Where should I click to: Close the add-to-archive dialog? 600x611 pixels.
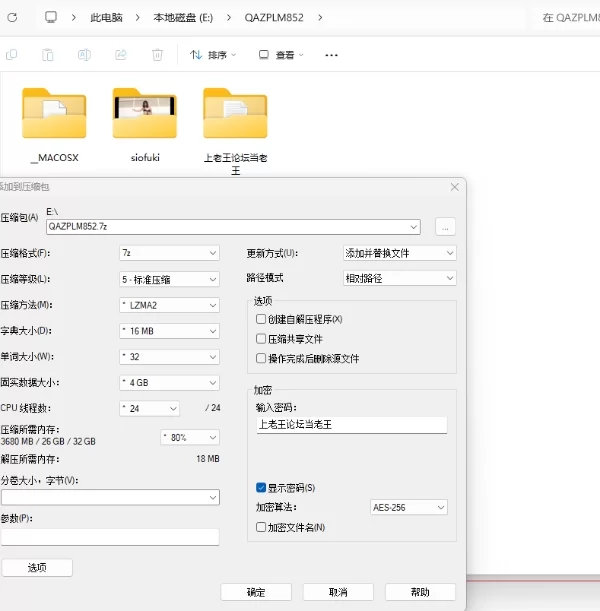click(x=454, y=187)
